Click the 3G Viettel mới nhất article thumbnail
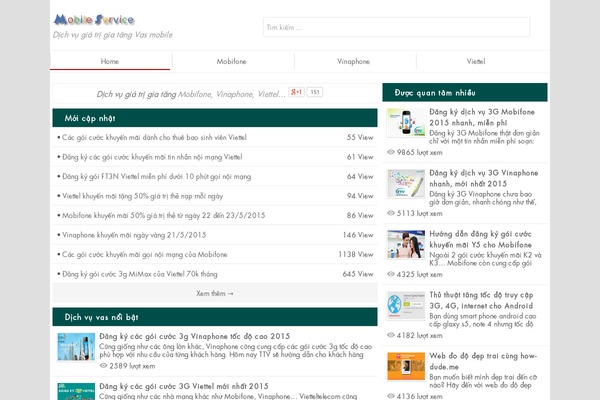Image resolution: width=600 pixels, height=400 pixels. coord(76,391)
